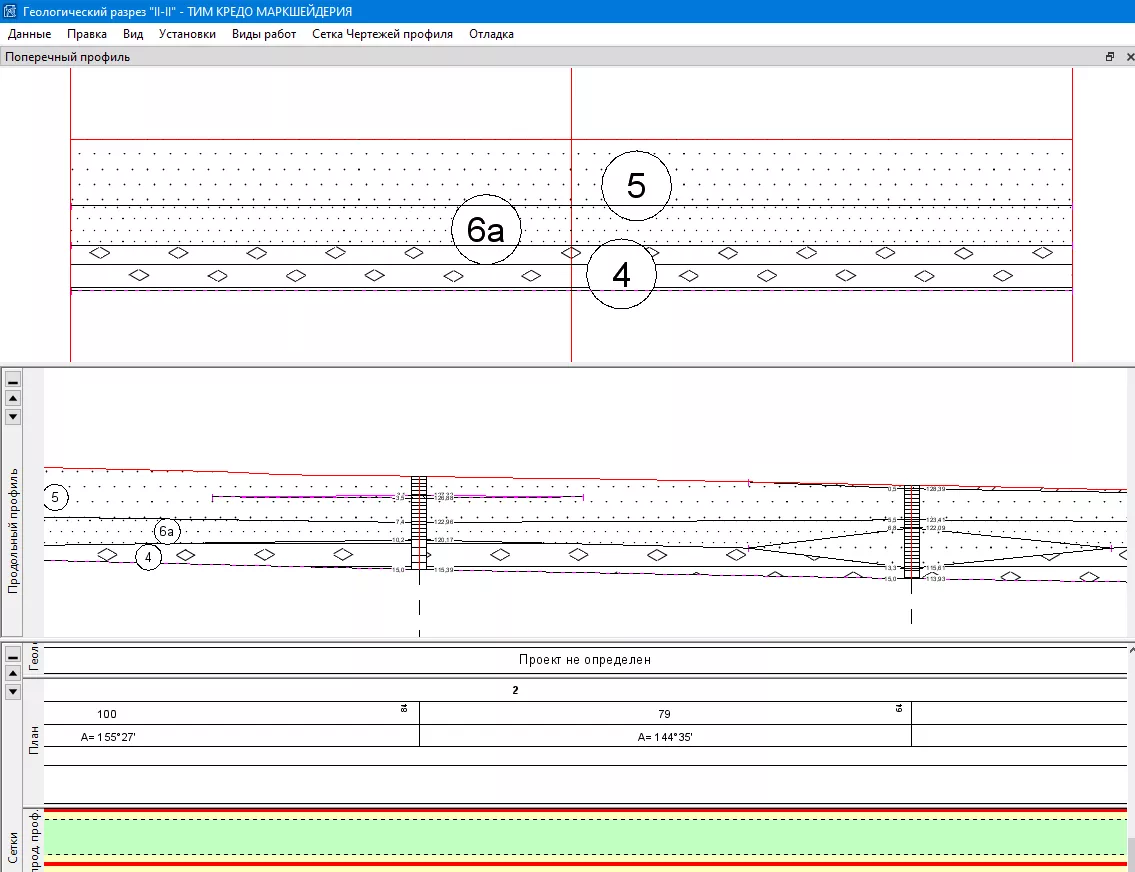Open the Установки menu
Image resolution: width=1135 pixels, height=872 pixels.
click(187, 34)
